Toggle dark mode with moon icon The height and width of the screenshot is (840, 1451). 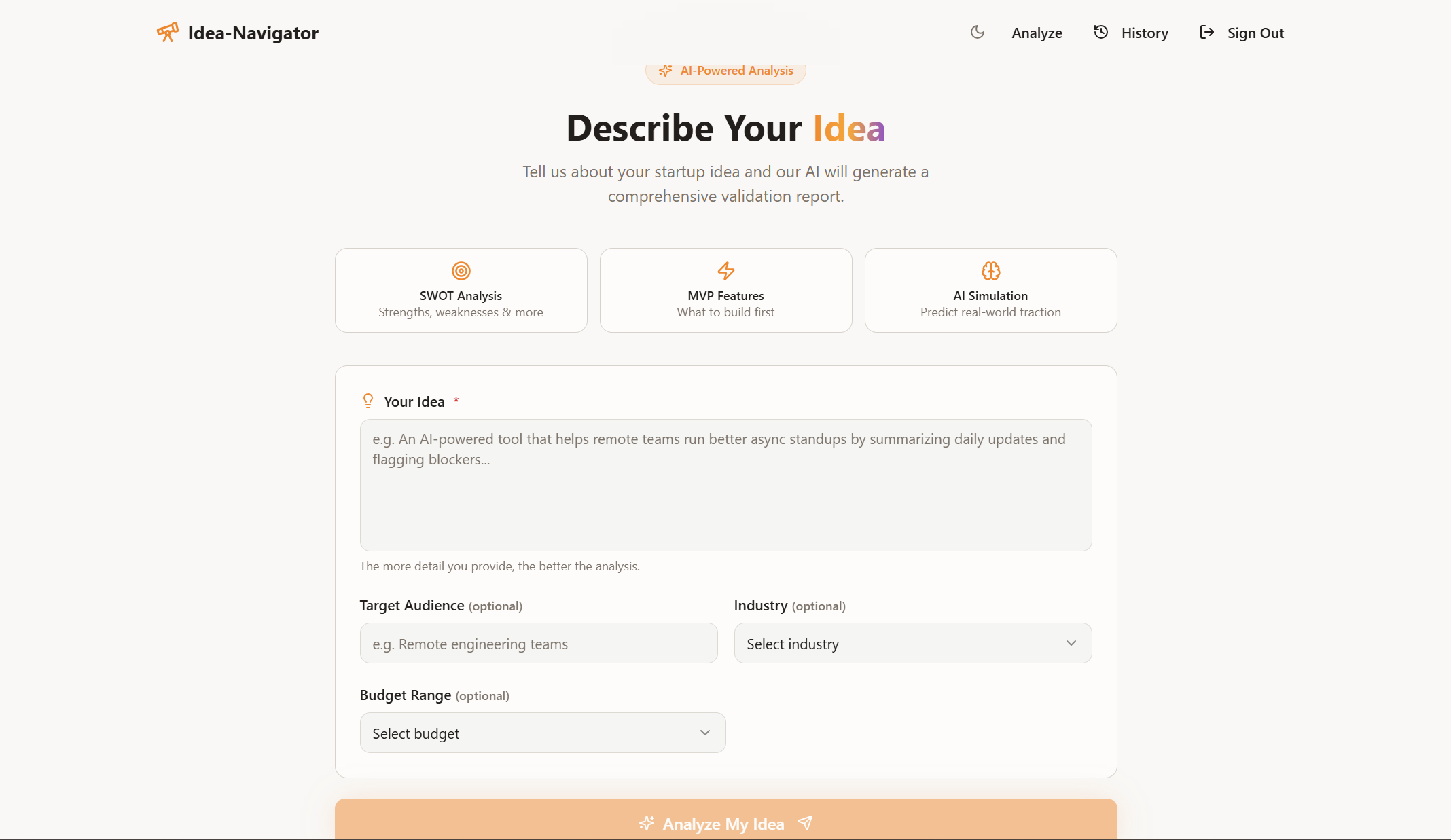coord(977,32)
